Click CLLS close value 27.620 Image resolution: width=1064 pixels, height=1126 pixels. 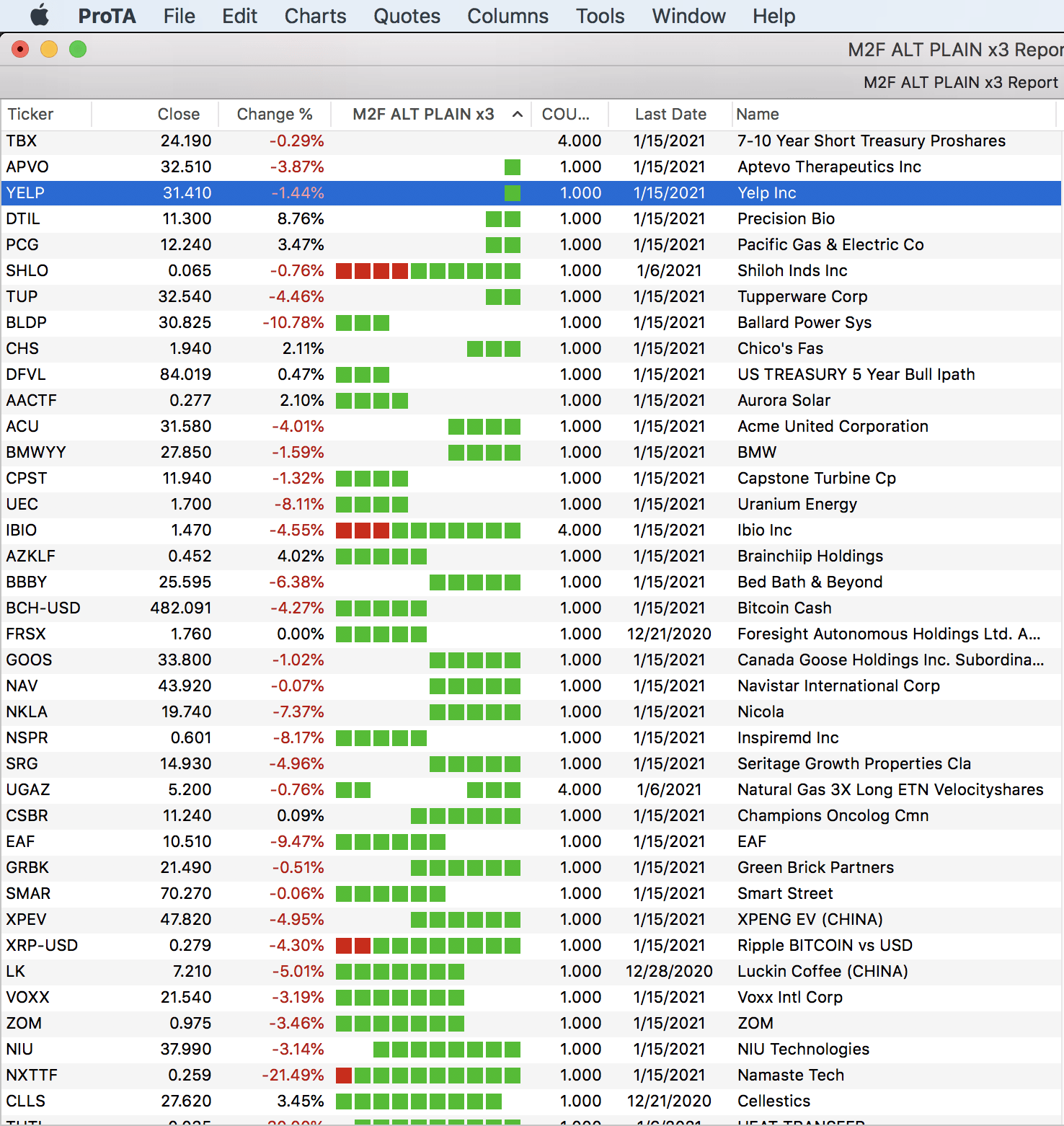186,1101
